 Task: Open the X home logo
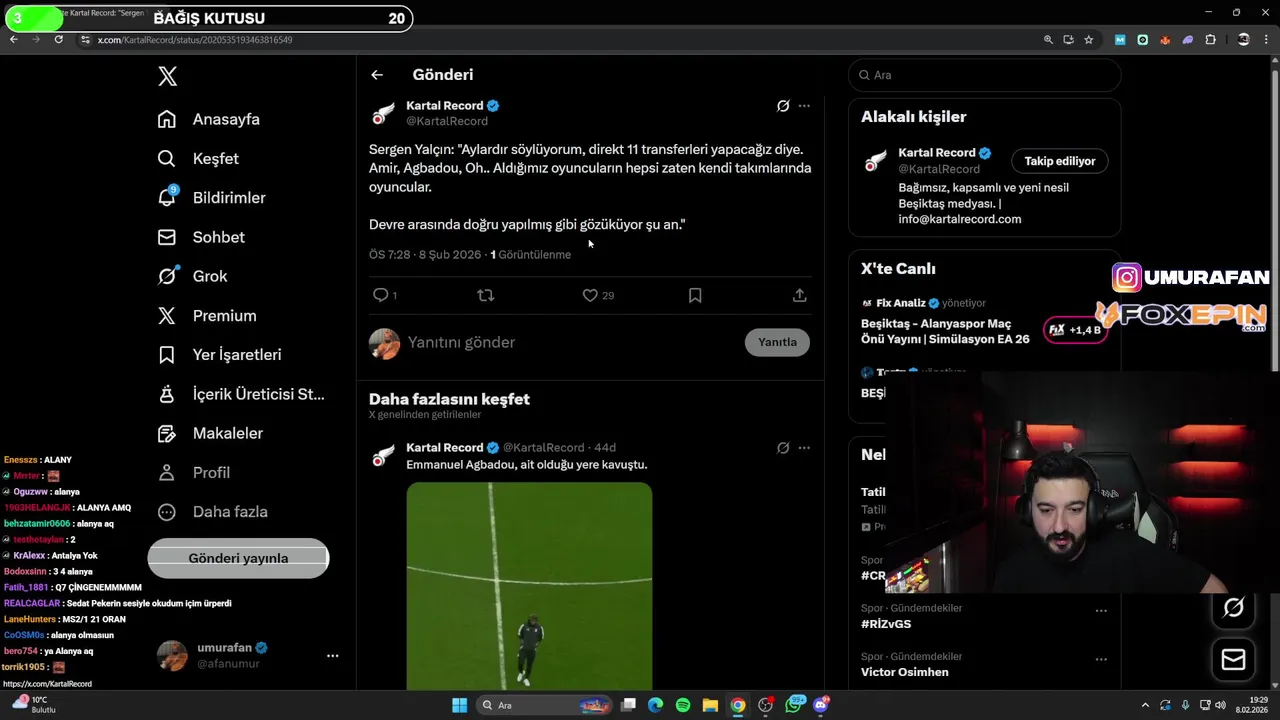click(168, 76)
